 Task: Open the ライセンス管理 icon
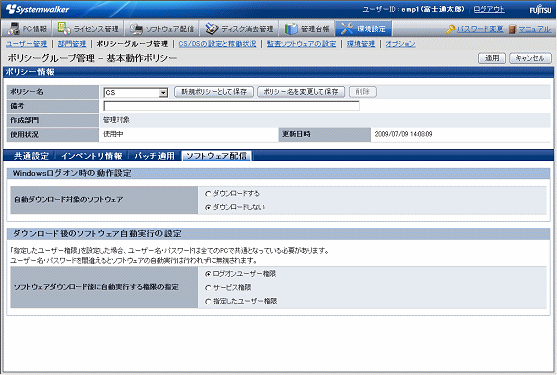tap(64, 28)
